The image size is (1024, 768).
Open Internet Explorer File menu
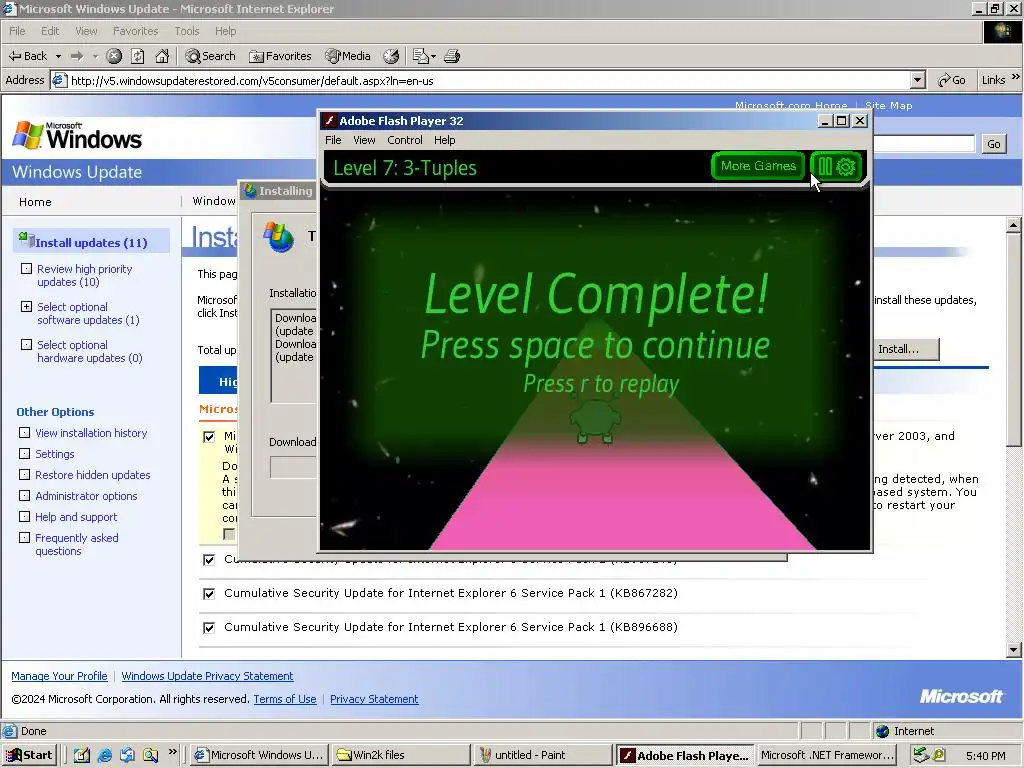click(17, 31)
